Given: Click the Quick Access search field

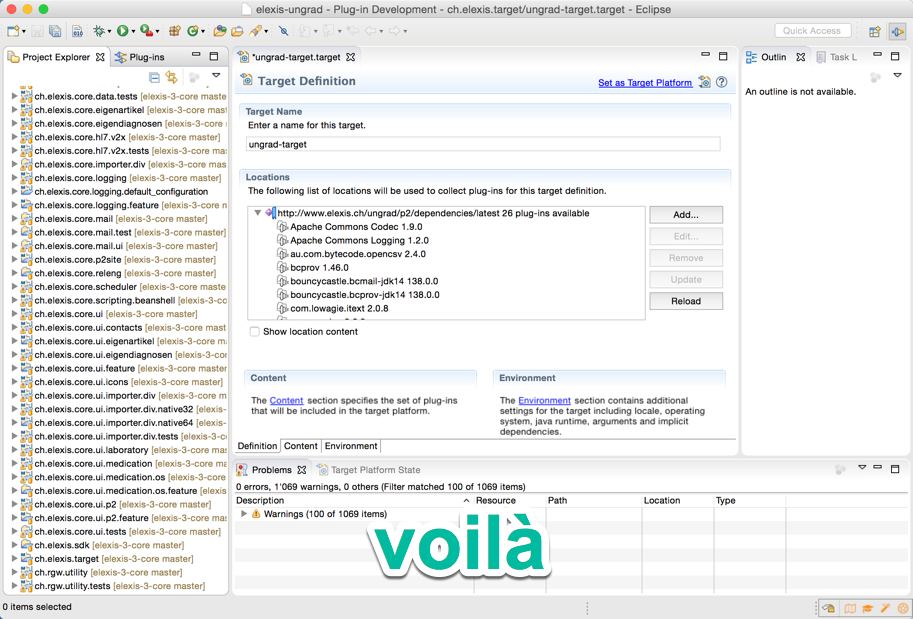Looking at the screenshot, I should pyautogui.click(x=812, y=31).
